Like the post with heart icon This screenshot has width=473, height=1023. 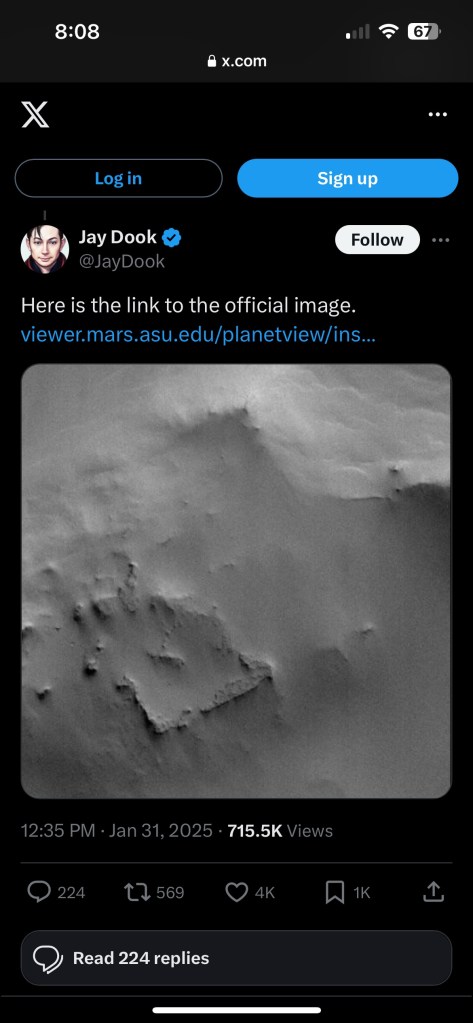pyautogui.click(x=236, y=892)
